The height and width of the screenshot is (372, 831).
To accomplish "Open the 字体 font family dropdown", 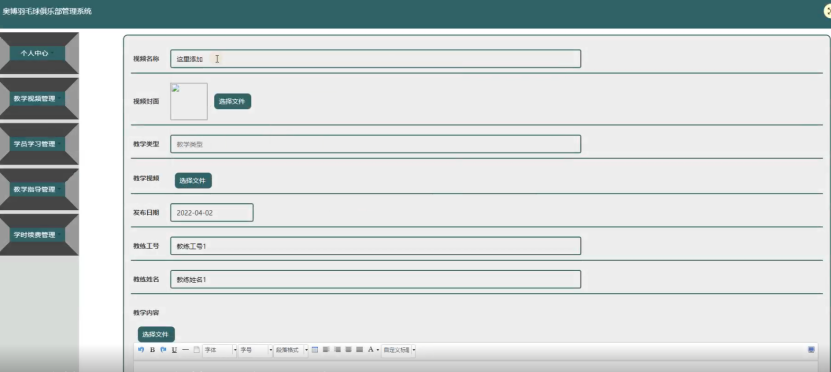I will pyautogui.click(x=219, y=350).
